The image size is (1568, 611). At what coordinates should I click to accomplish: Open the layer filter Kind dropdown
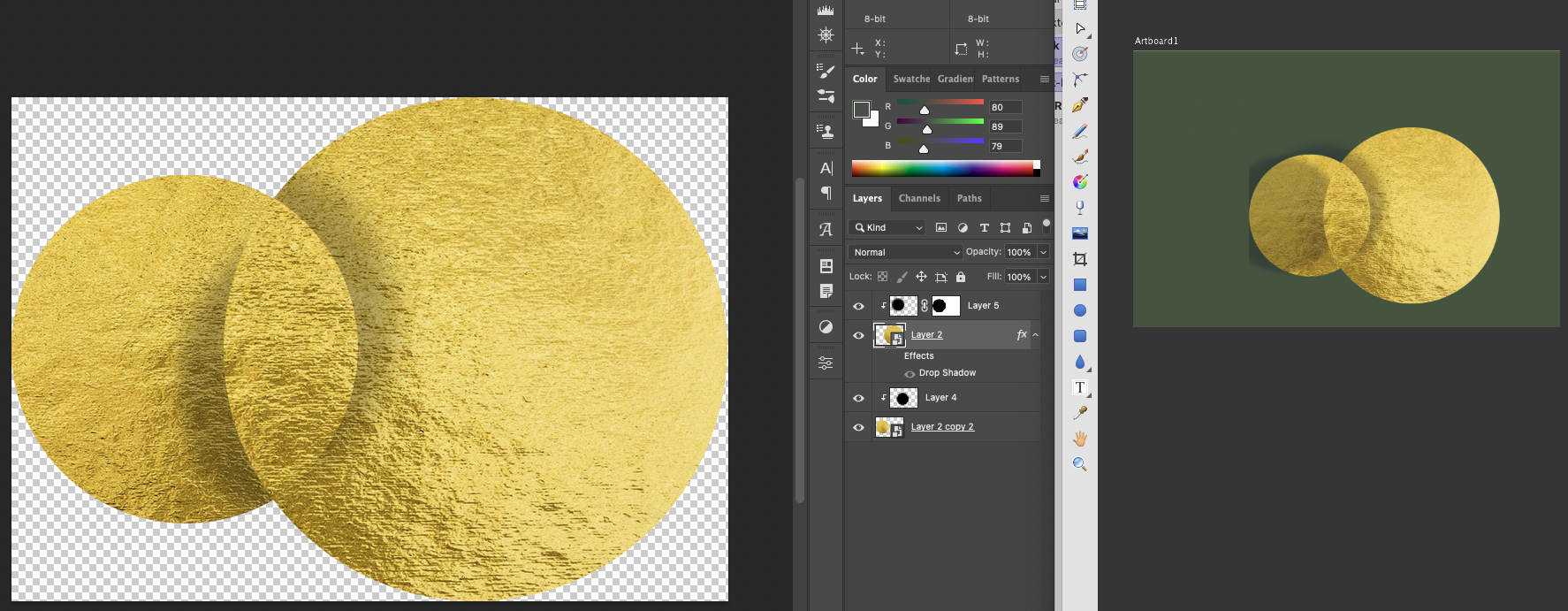[887, 227]
